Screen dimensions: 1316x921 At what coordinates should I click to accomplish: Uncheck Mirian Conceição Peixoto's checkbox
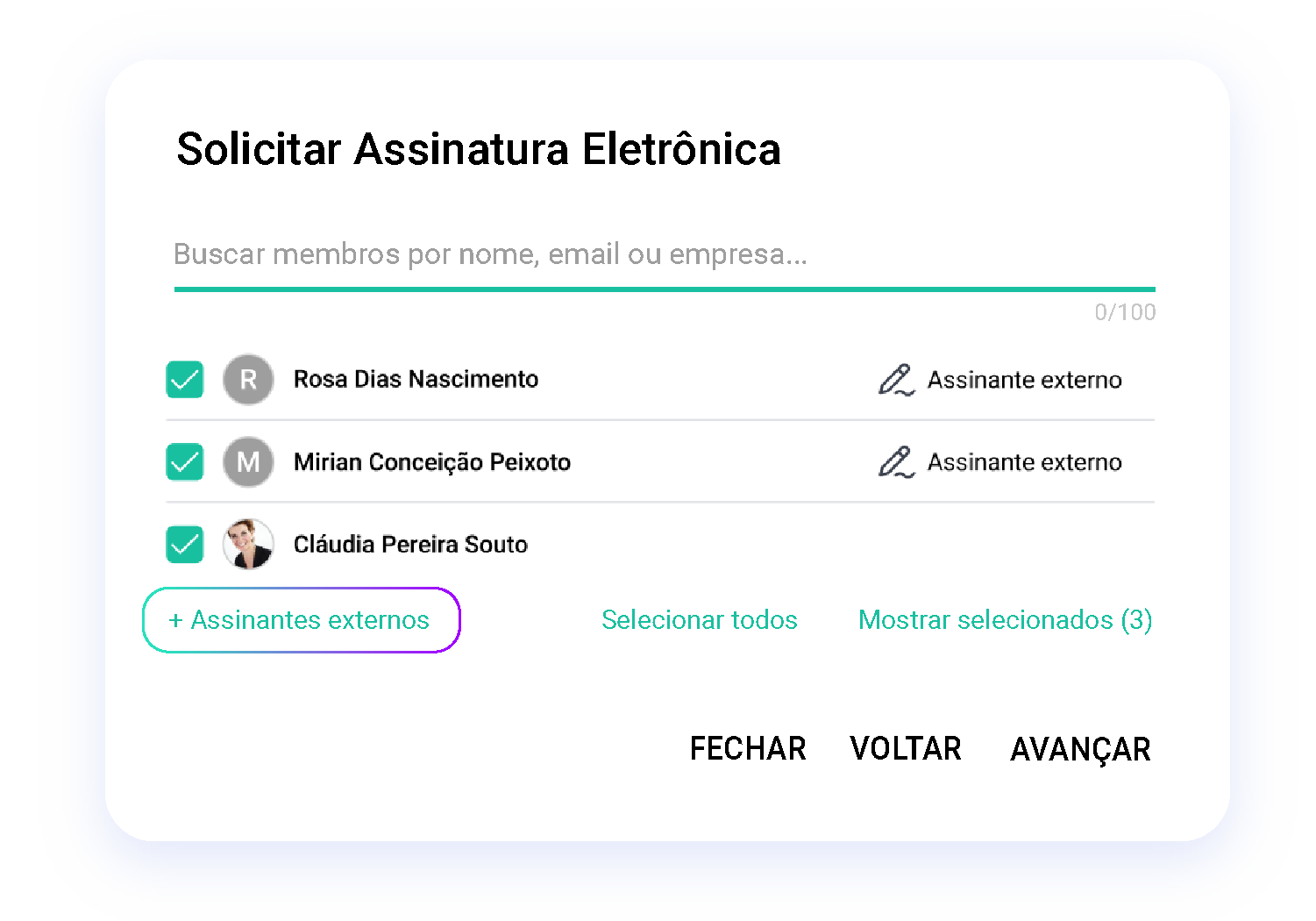coord(185,462)
